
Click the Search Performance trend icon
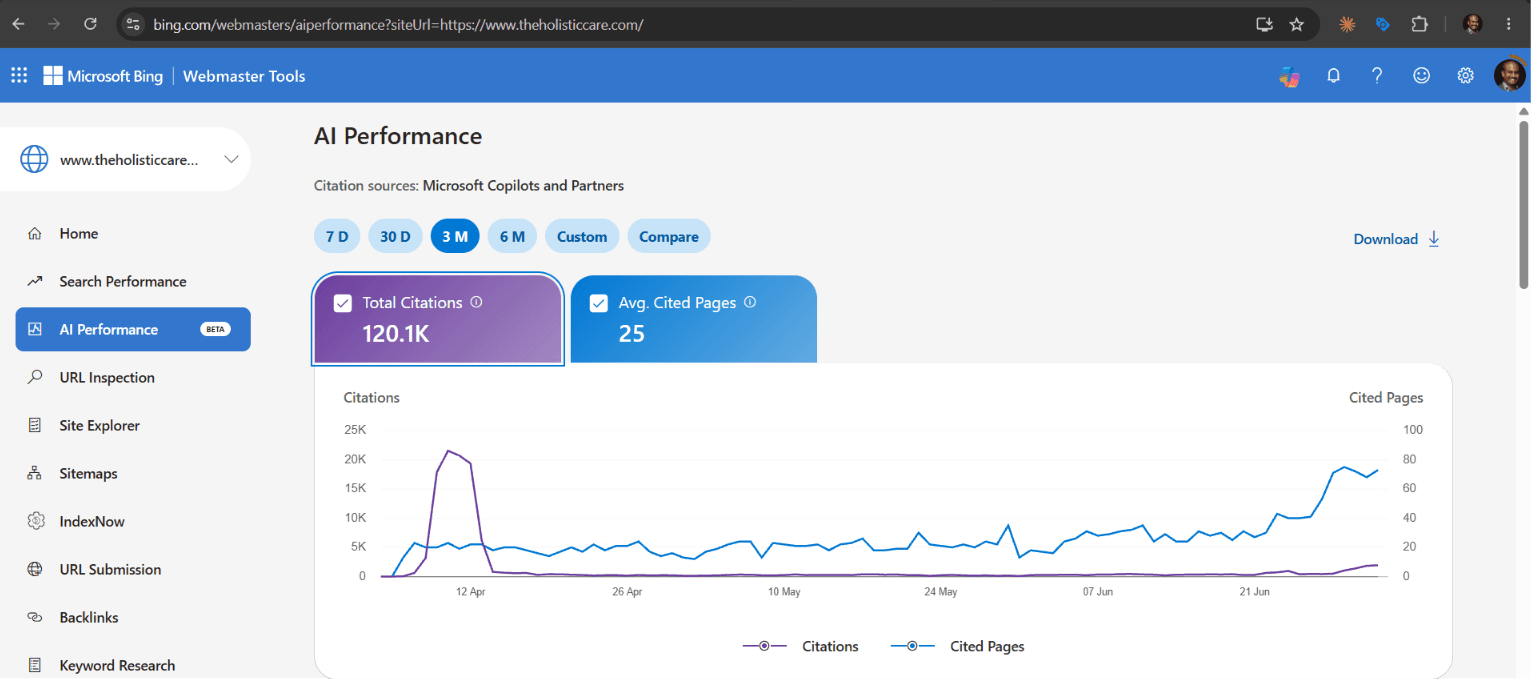click(x=35, y=282)
